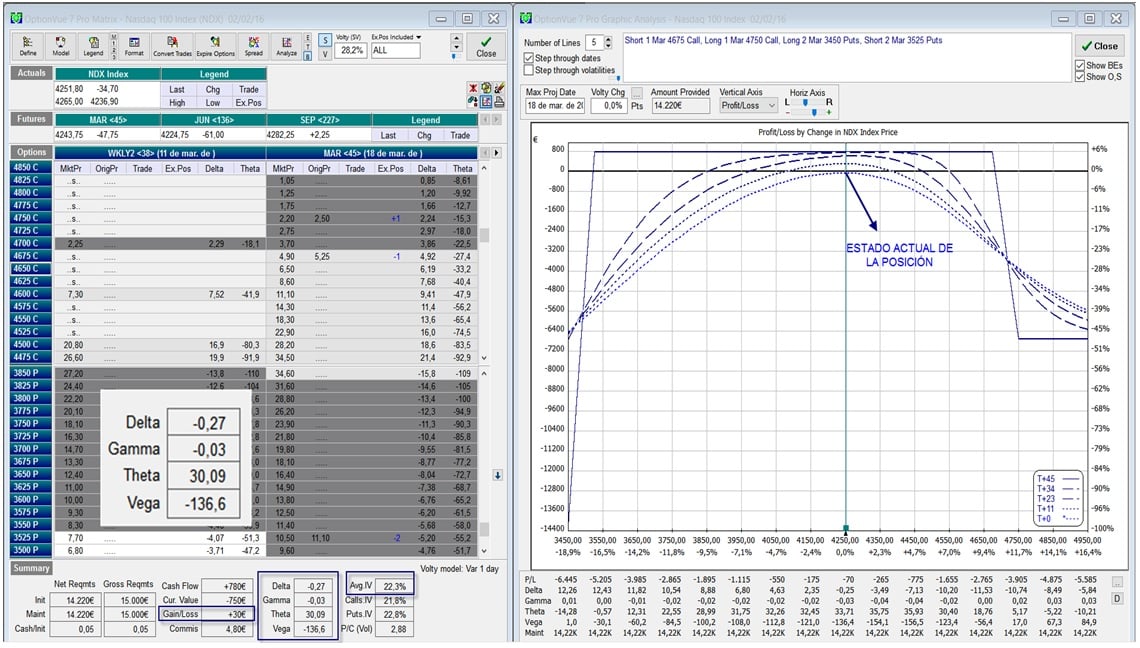Image resolution: width=1140 pixels, height=648 pixels.
Task: Open the Model tool
Action: click(x=62, y=46)
